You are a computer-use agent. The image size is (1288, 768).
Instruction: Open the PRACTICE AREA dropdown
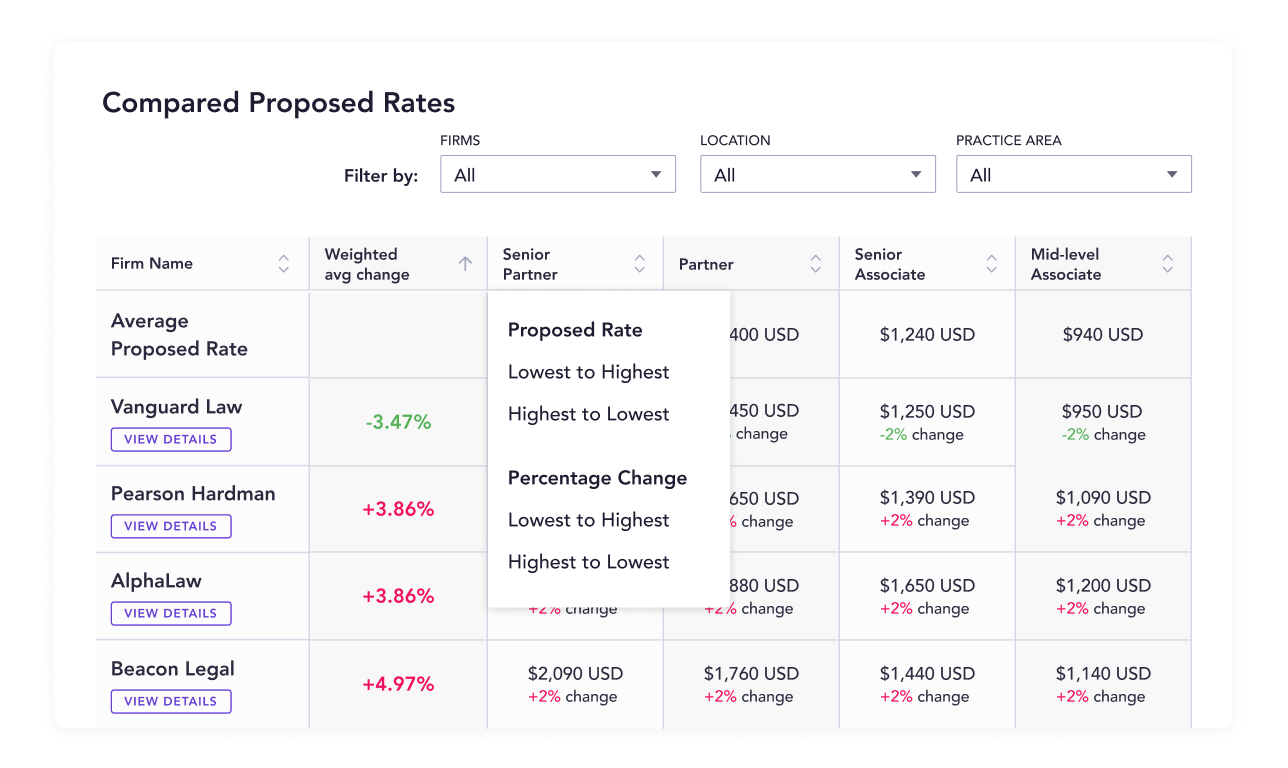pyautogui.click(x=1073, y=173)
